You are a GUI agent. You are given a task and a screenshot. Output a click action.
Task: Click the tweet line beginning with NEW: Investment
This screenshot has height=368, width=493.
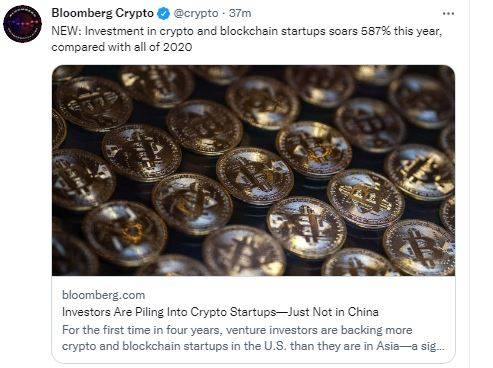[x=247, y=31]
